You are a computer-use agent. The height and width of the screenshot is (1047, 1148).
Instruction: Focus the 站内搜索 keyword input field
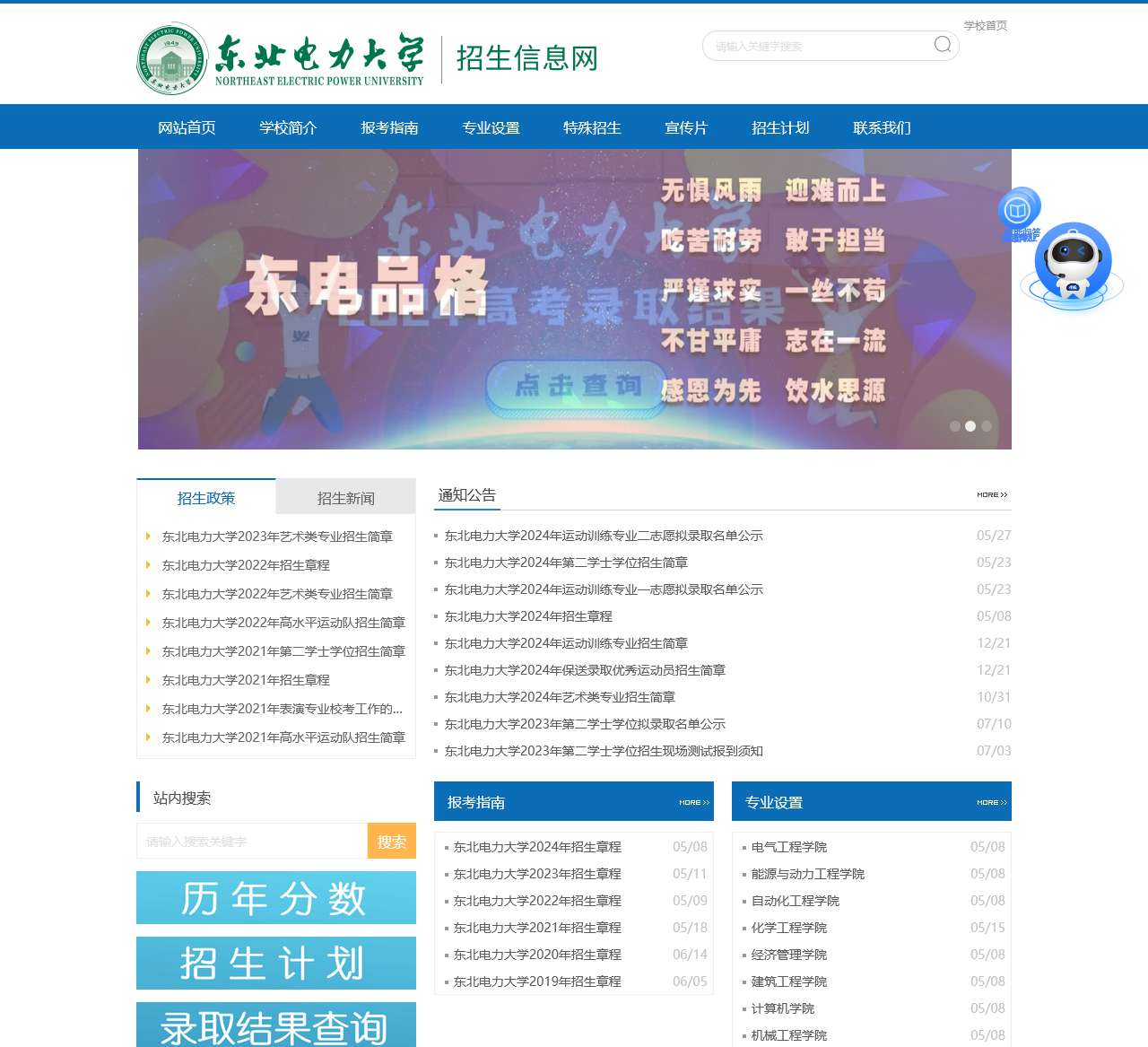point(252,842)
